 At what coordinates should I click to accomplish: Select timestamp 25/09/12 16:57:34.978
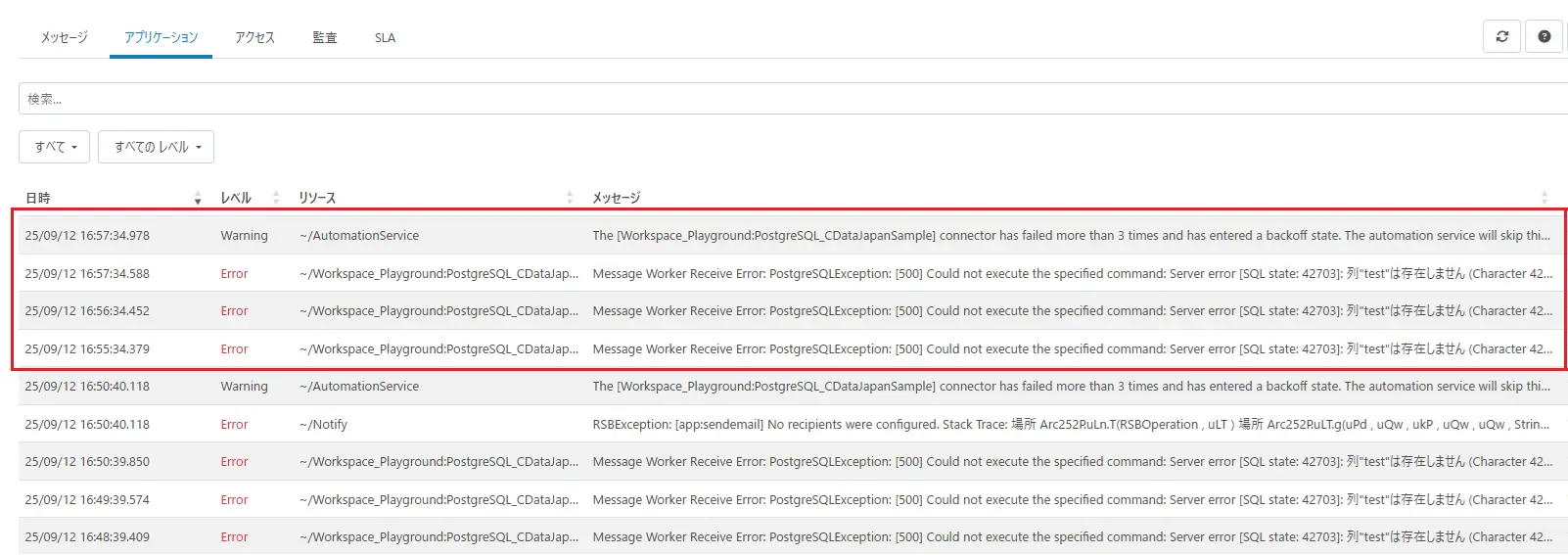(x=87, y=236)
